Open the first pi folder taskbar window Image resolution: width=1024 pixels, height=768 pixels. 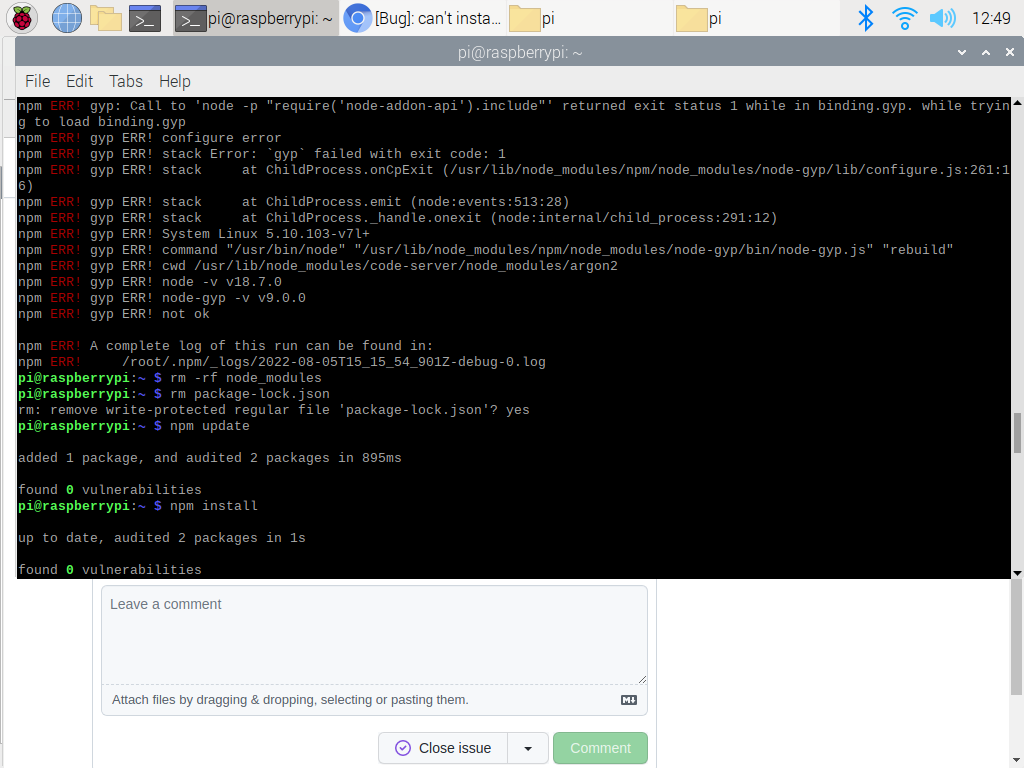tap(590, 18)
